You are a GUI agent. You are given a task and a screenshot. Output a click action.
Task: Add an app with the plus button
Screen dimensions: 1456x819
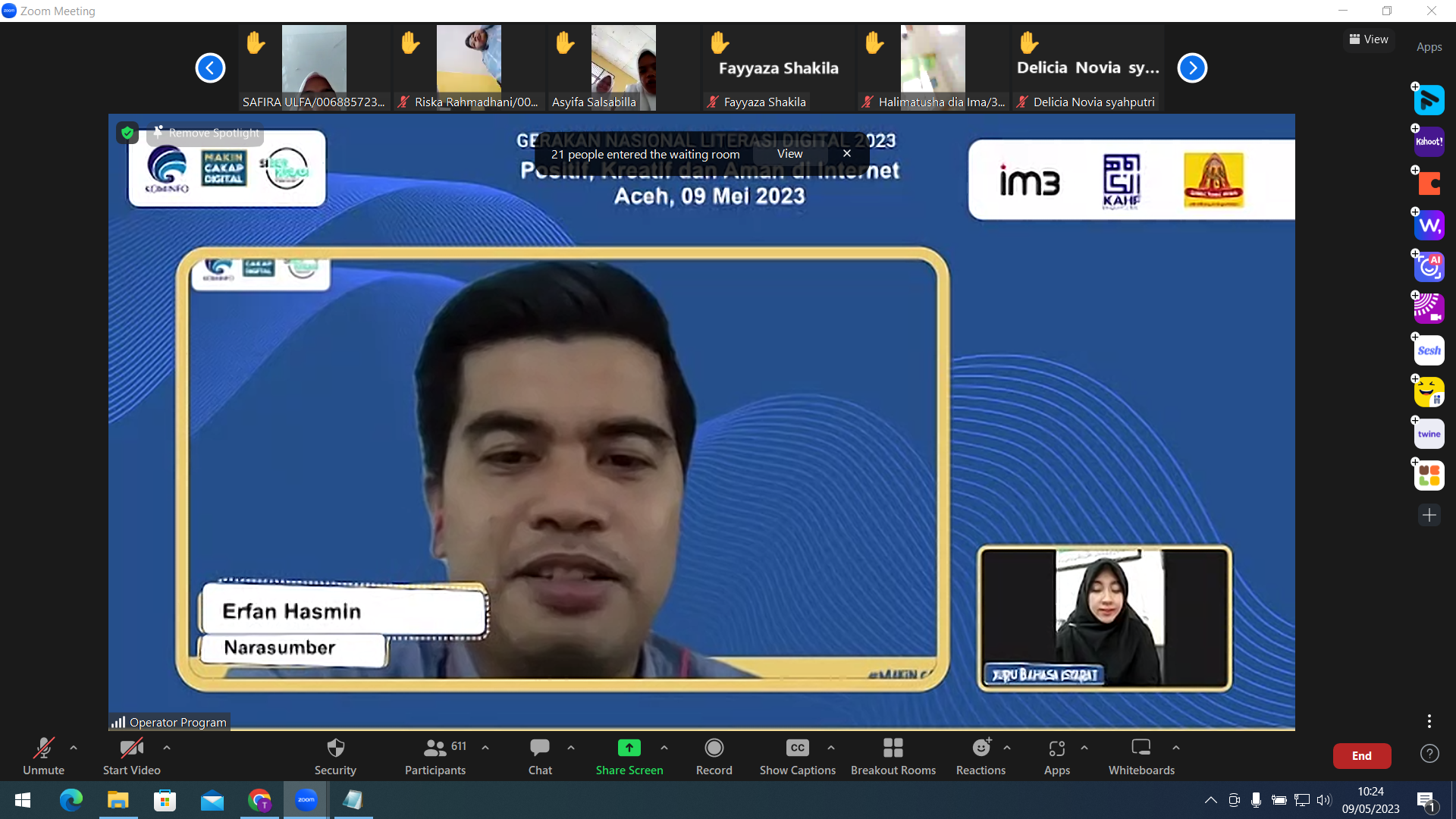1429,515
